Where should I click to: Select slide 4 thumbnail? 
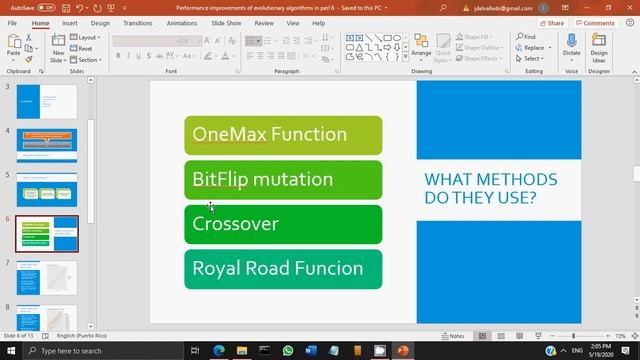(x=47, y=145)
